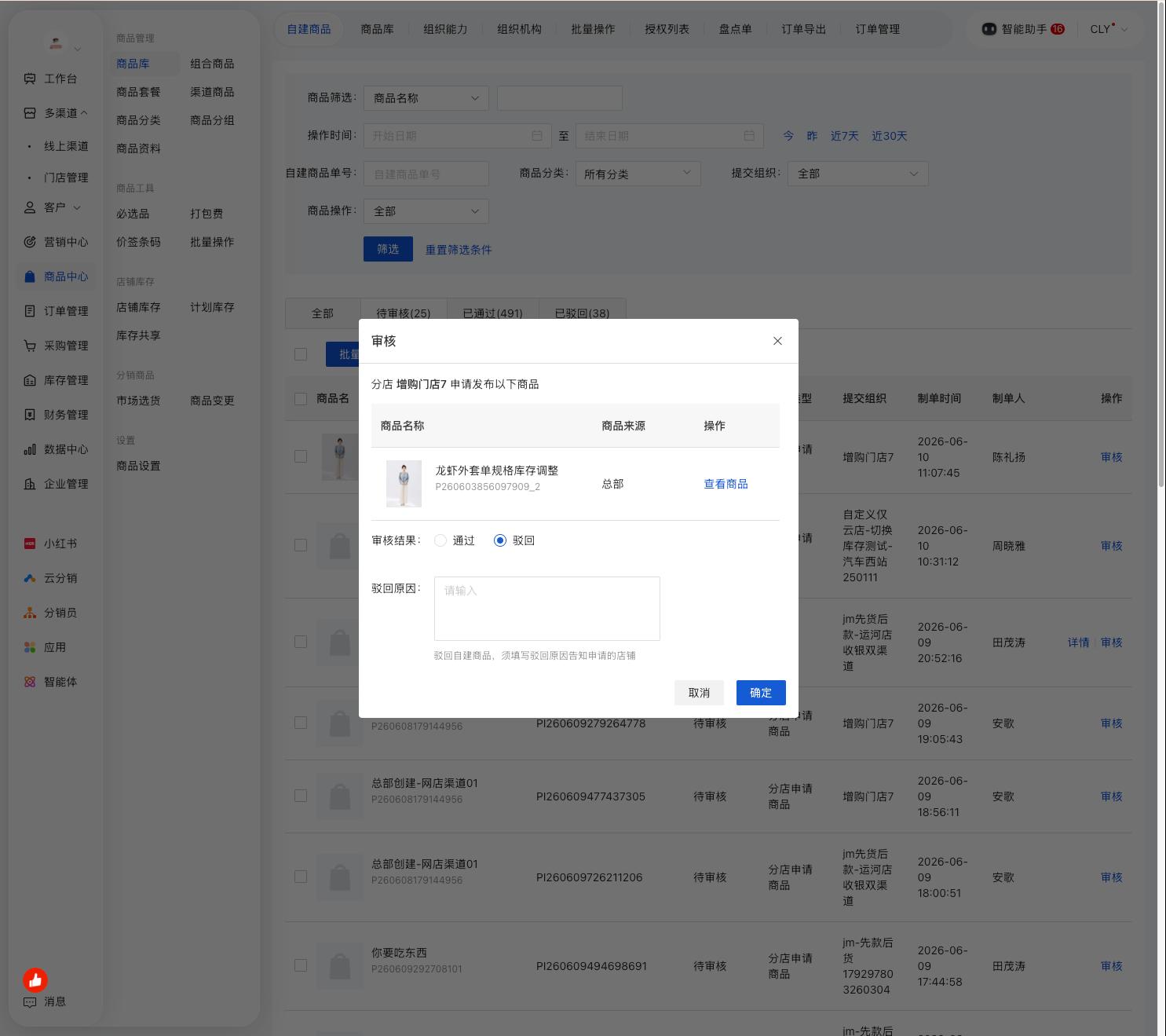Select the 近30天 quick date link

point(889,136)
